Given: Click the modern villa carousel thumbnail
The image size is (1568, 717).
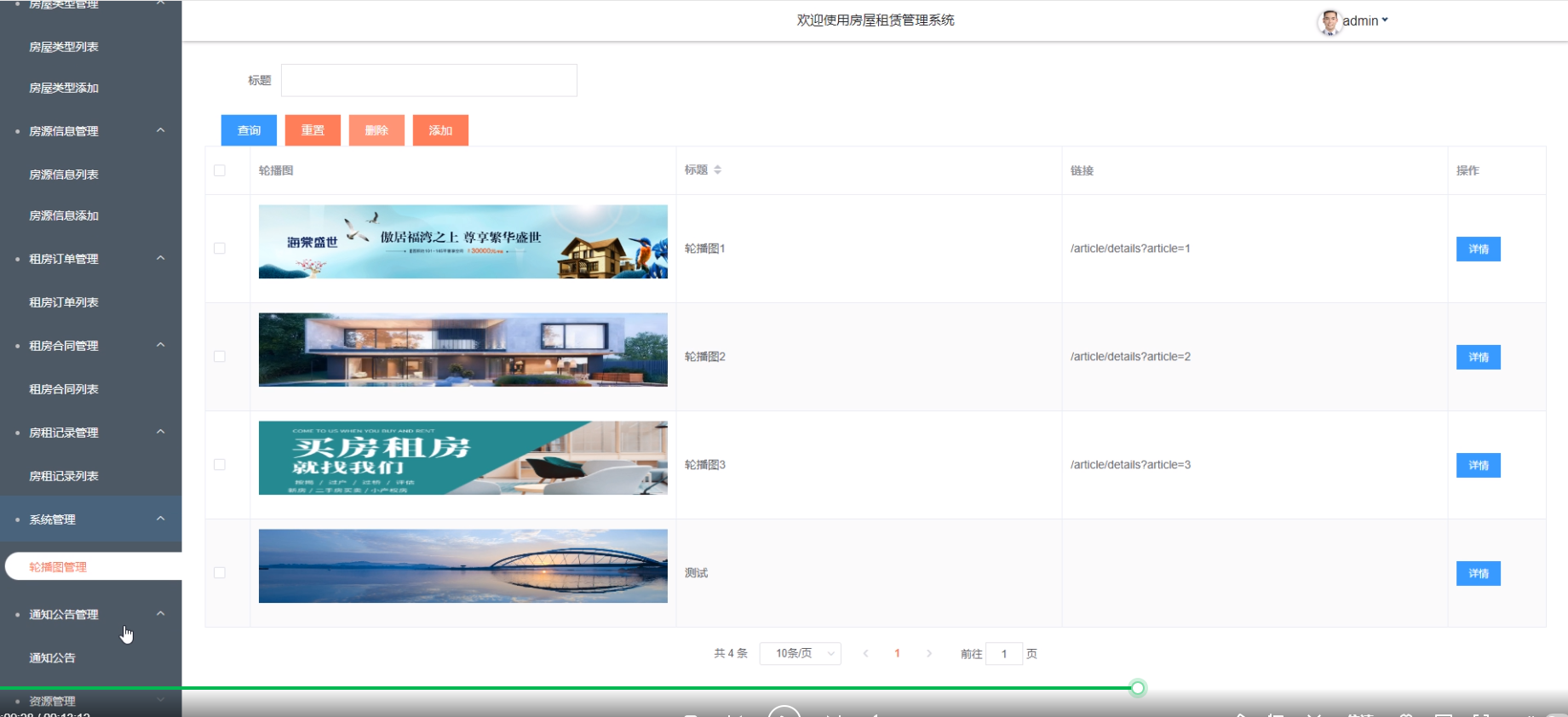Looking at the screenshot, I should (463, 350).
